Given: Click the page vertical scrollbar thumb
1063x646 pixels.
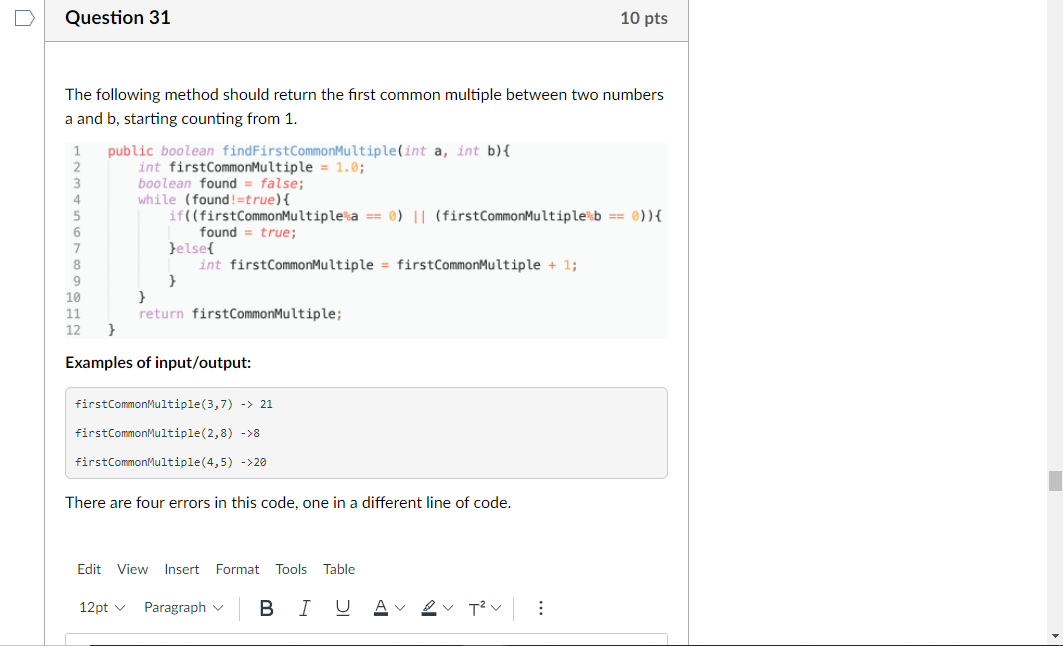Looking at the screenshot, I should coord(1055,481).
